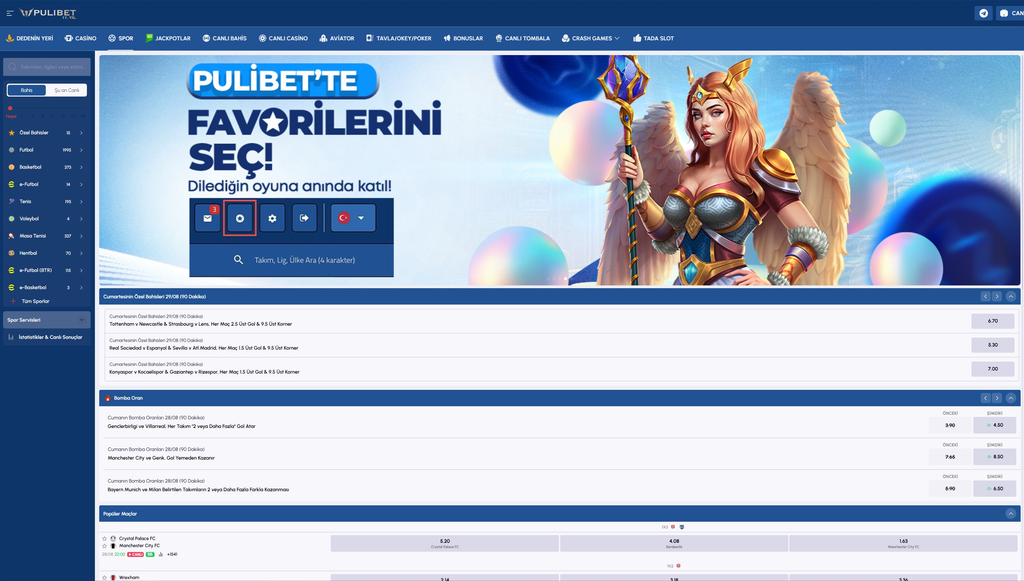
Task: Focus the sidebar team and league search
Action: click(46, 67)
